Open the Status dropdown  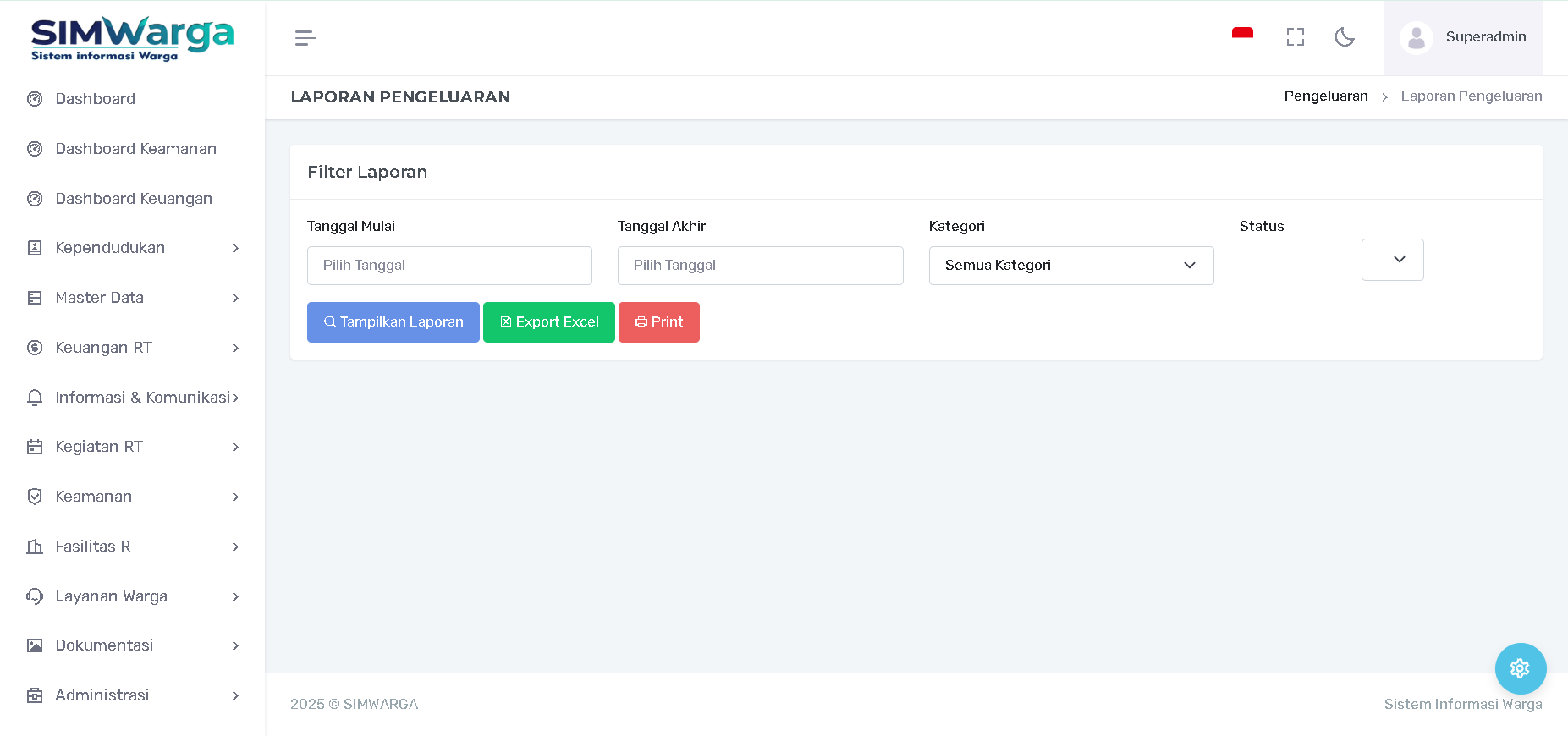pyautogui.click(x=1392, y=260)
